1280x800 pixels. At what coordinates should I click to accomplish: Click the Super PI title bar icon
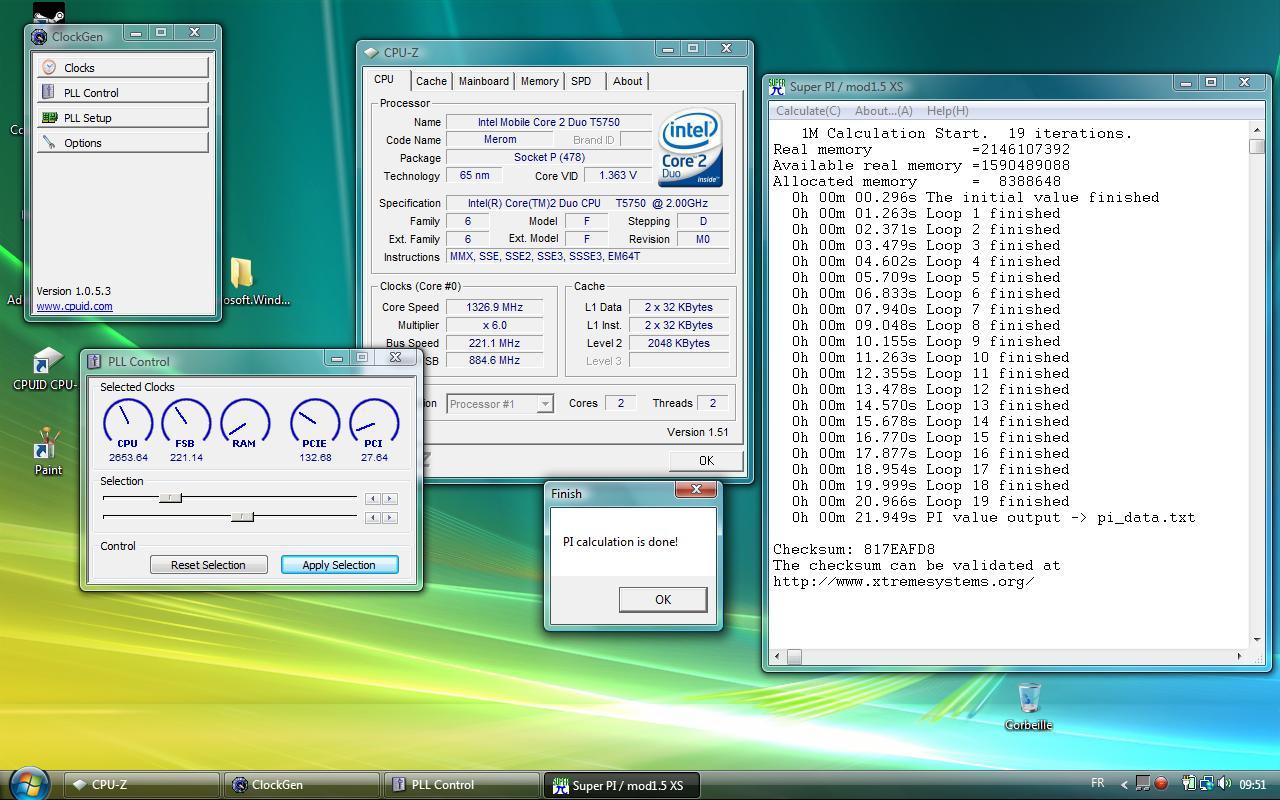click(x=777, y=87)
